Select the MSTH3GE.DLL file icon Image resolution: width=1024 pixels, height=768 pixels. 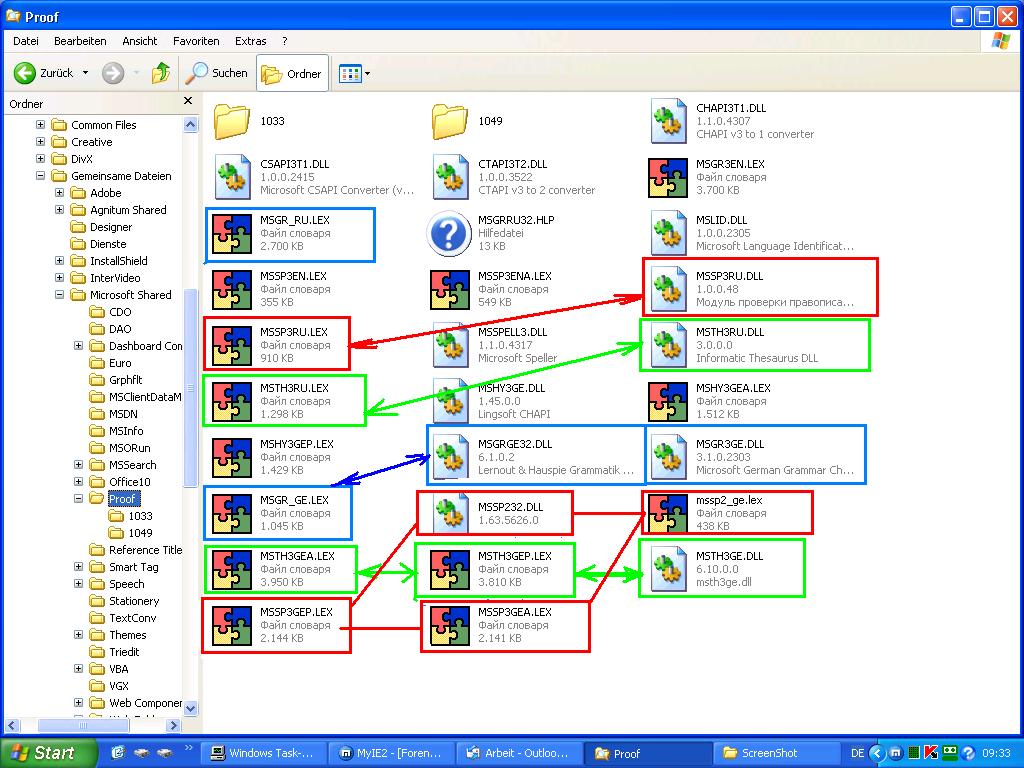click(668, 569)
